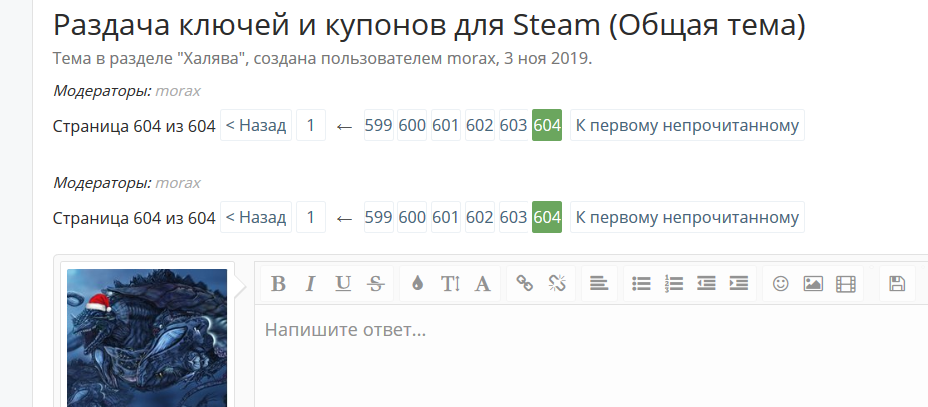Go to page 1 in top pagination
The height and width of the screenshot is (407, 928).
(x=311, y=125)
